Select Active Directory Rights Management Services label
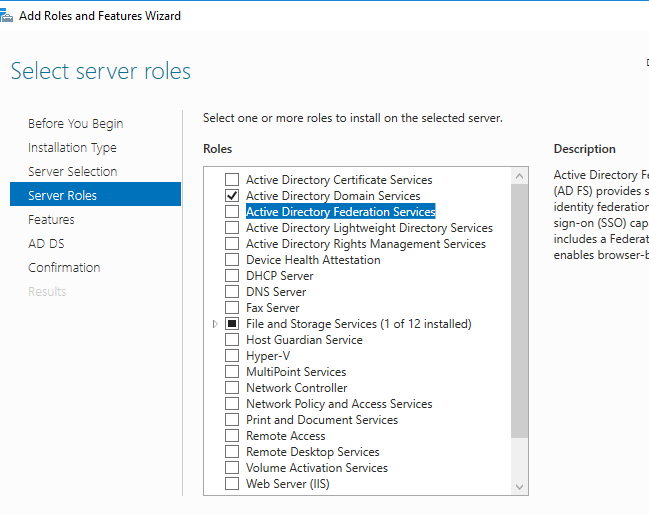Image resolution: width=649 pixels, height=515 pixels. coord(366,244)
